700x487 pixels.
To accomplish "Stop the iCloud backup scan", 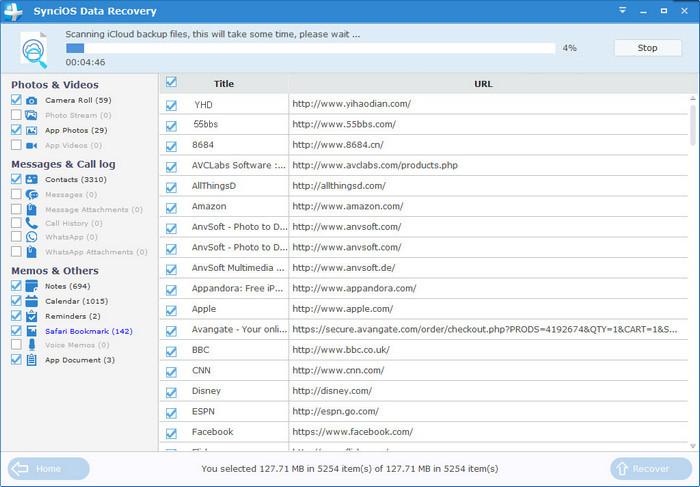I will (648, 48).
